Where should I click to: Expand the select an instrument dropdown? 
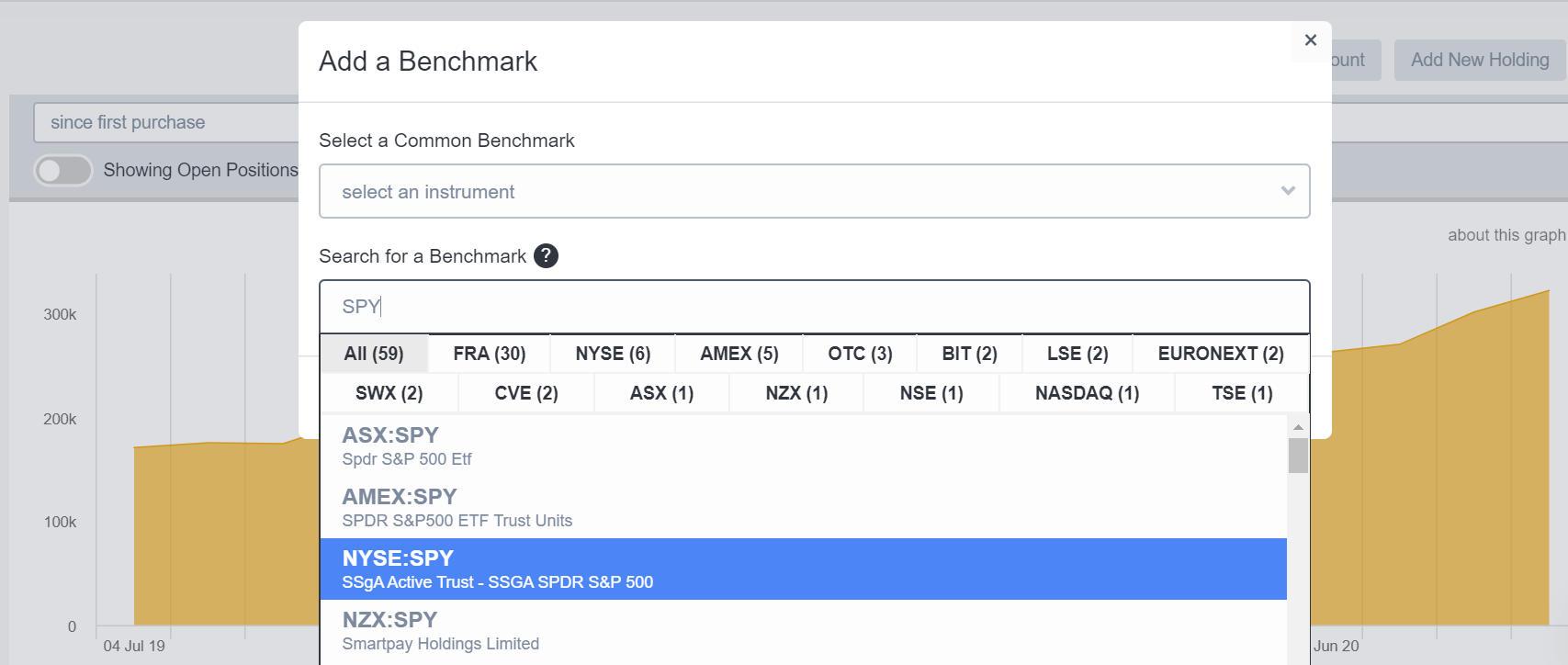[814, 191]
